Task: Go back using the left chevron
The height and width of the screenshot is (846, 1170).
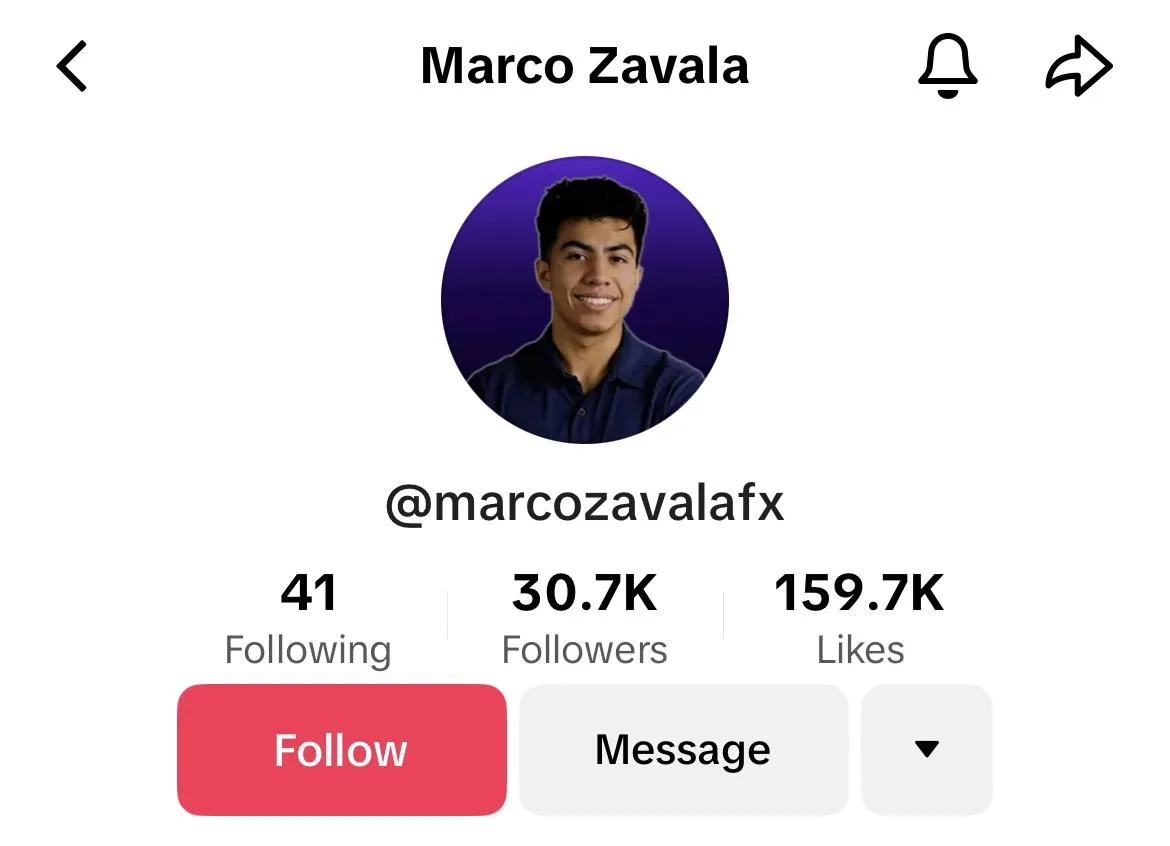Action: (72, 66)
